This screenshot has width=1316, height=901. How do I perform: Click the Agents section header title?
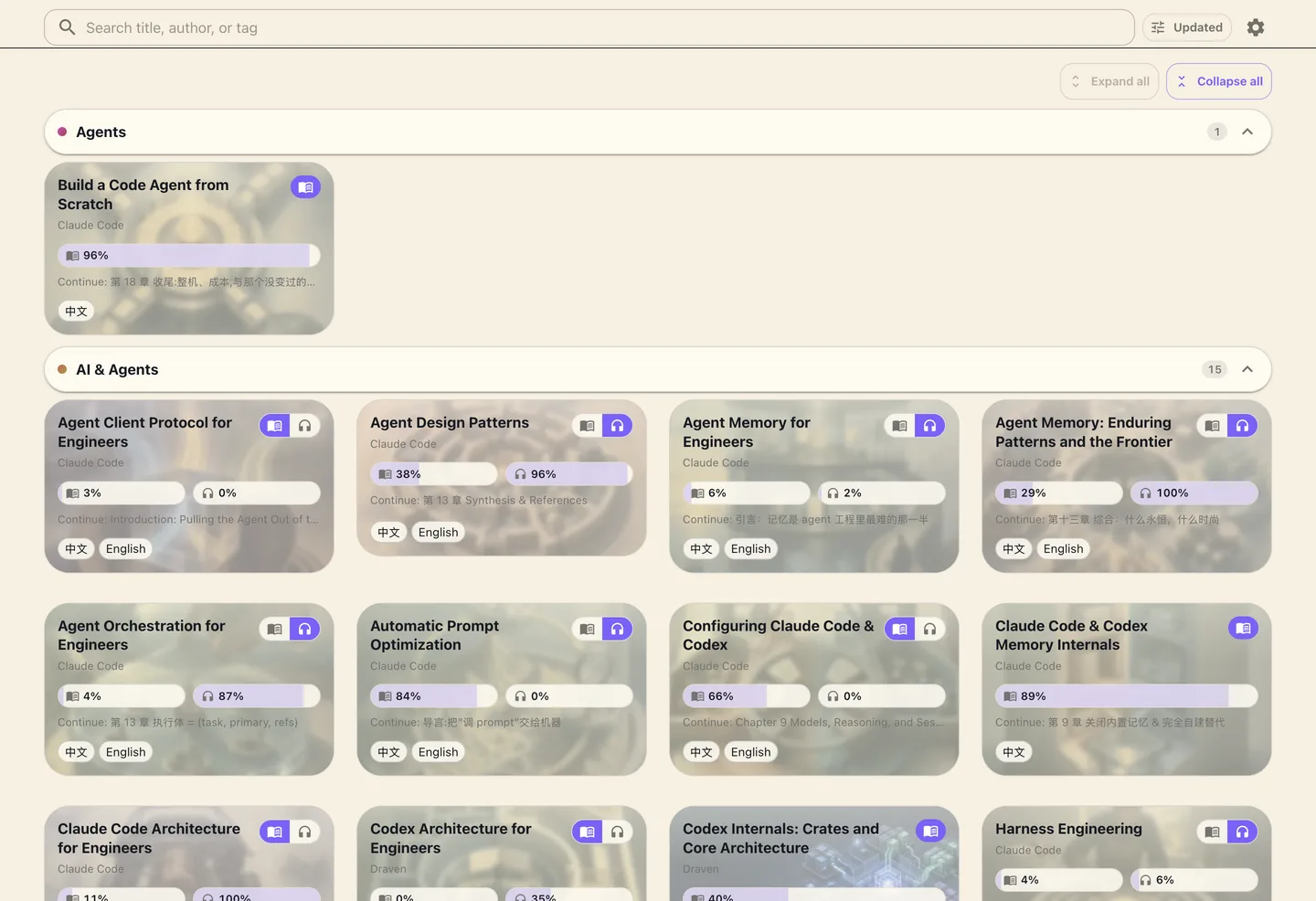tap(101, 132)
